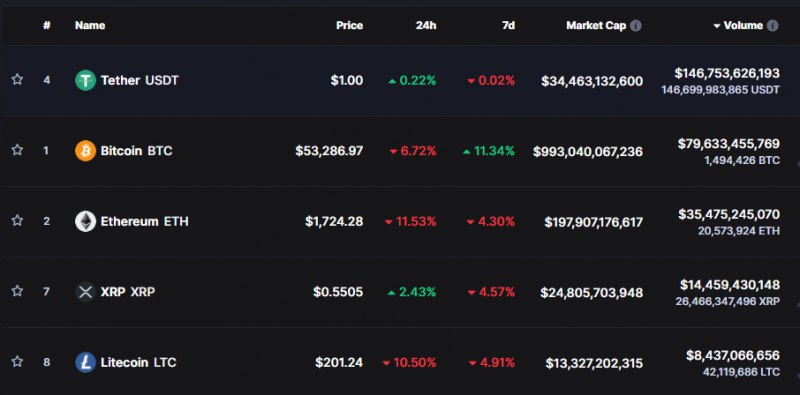Click the XRP logo icon
Screen dimensions: 800x395
85,292
